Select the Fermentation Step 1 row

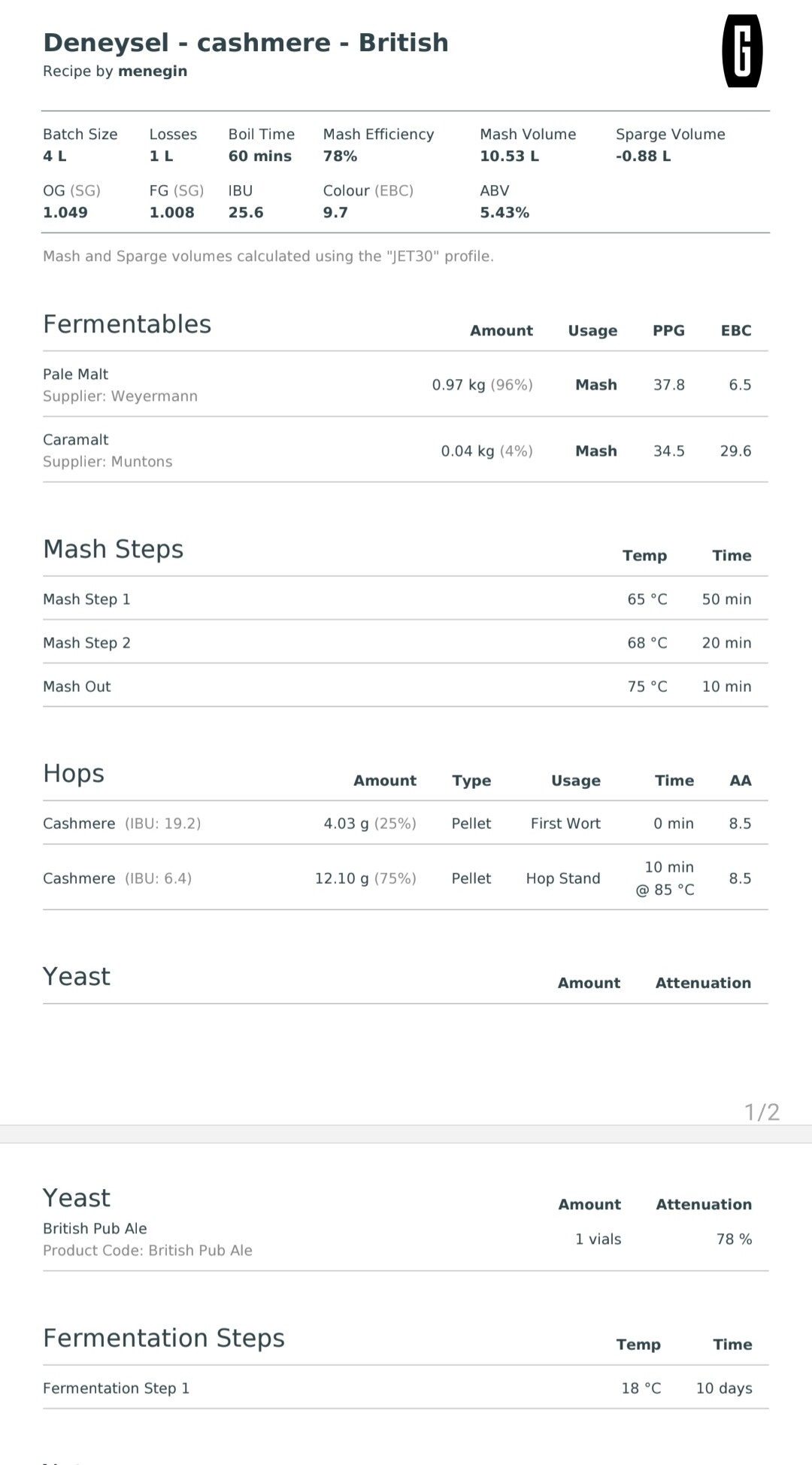(405, 1388)
